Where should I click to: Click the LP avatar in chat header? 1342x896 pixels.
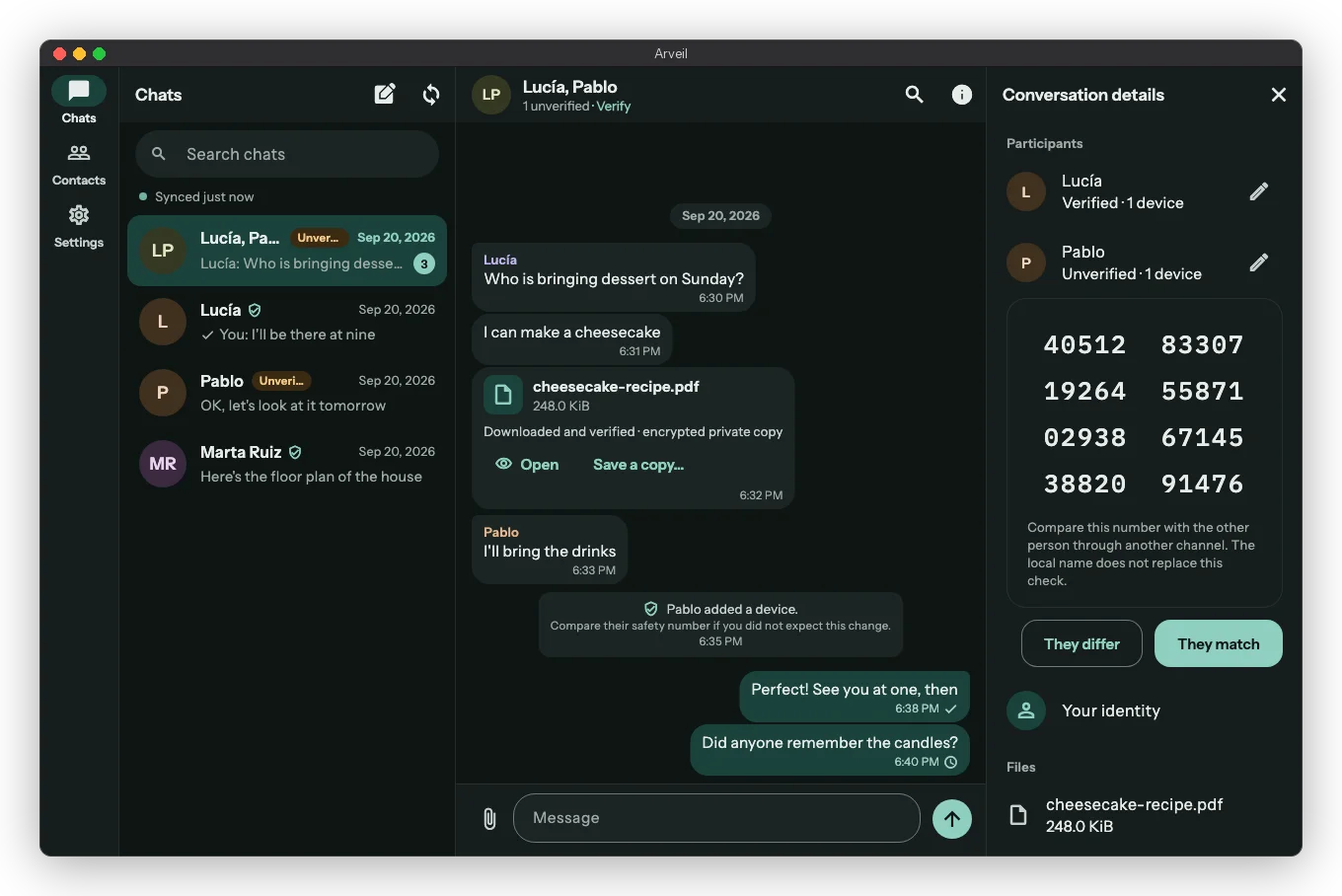[491, 95]
